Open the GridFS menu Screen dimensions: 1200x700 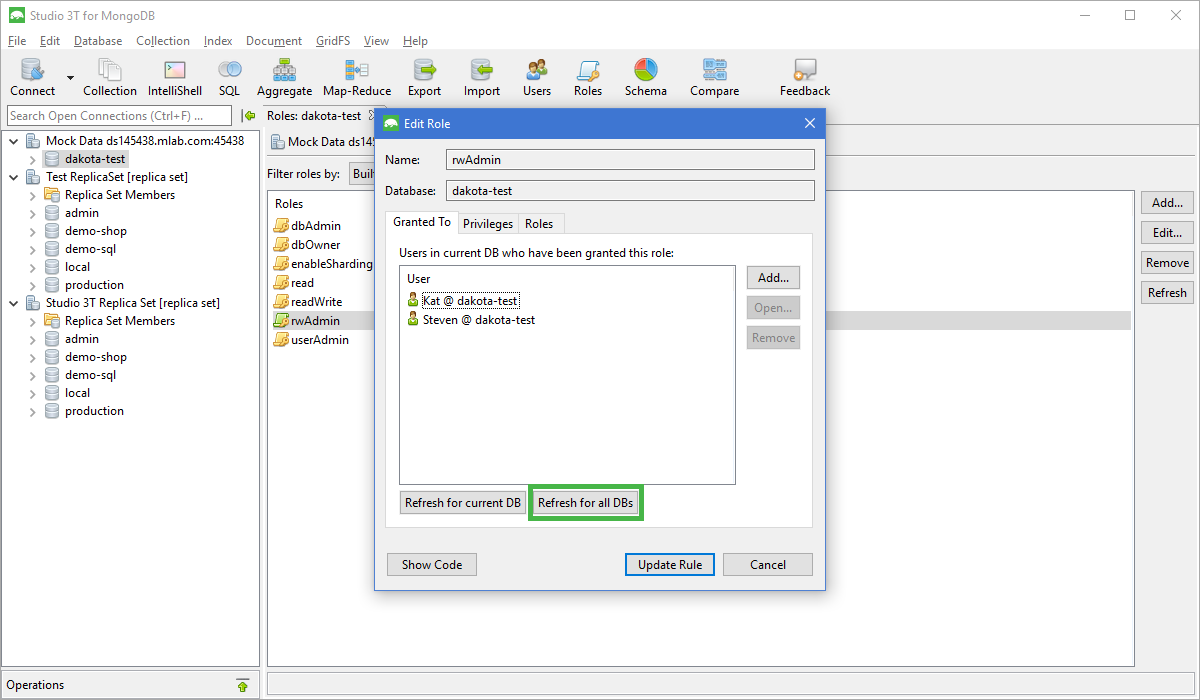(x=332, y=41)
